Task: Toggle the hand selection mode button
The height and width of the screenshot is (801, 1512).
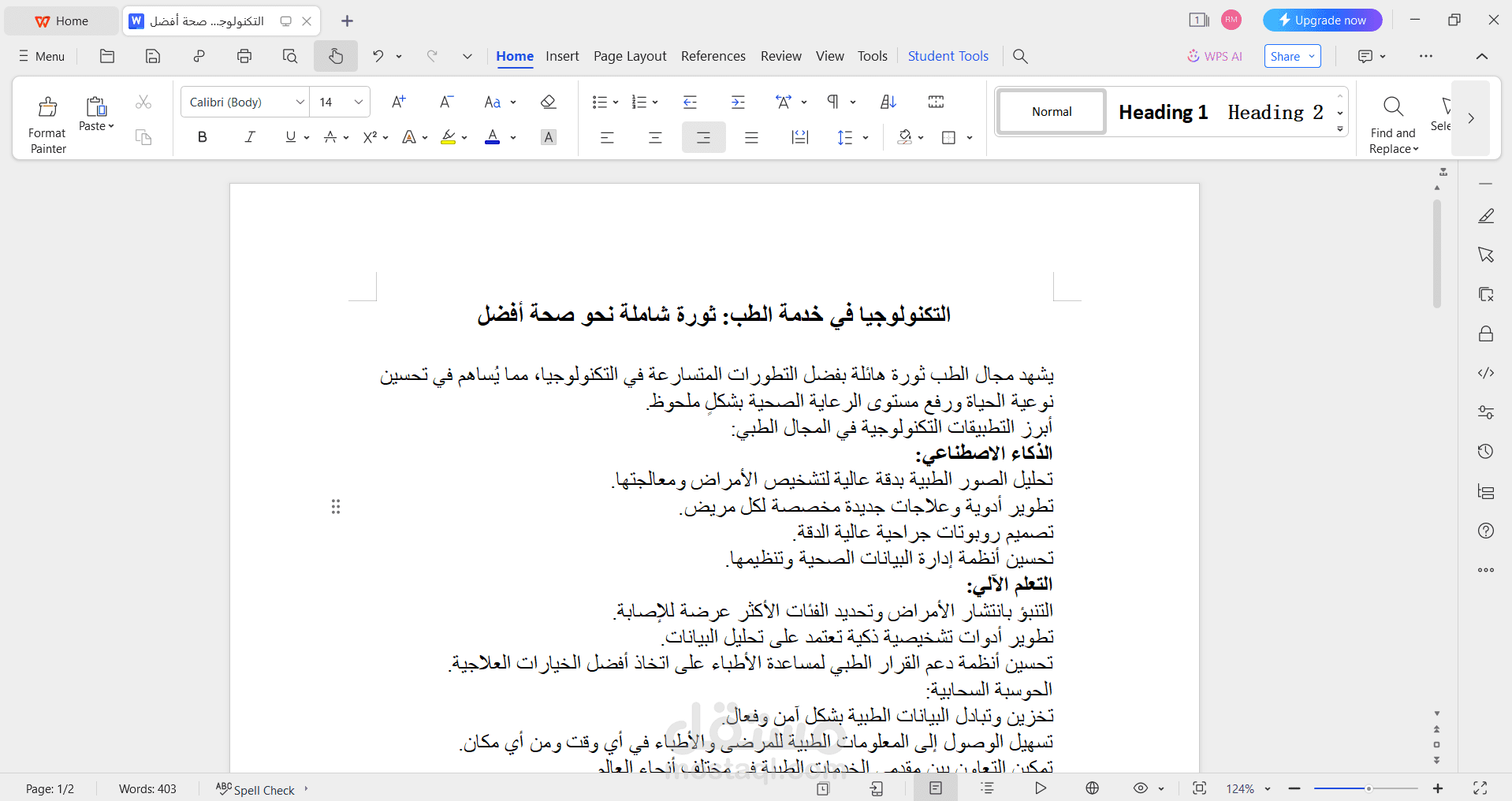Action: 336,56
